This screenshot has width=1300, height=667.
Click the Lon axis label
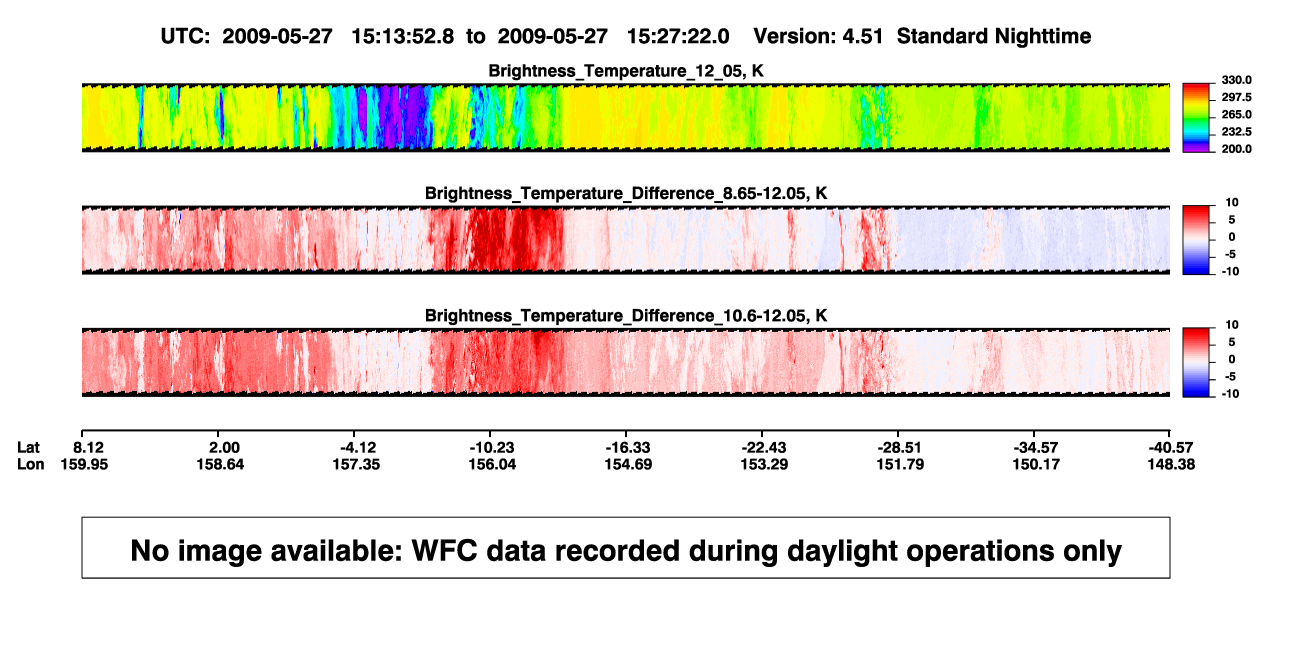[29, 464]
